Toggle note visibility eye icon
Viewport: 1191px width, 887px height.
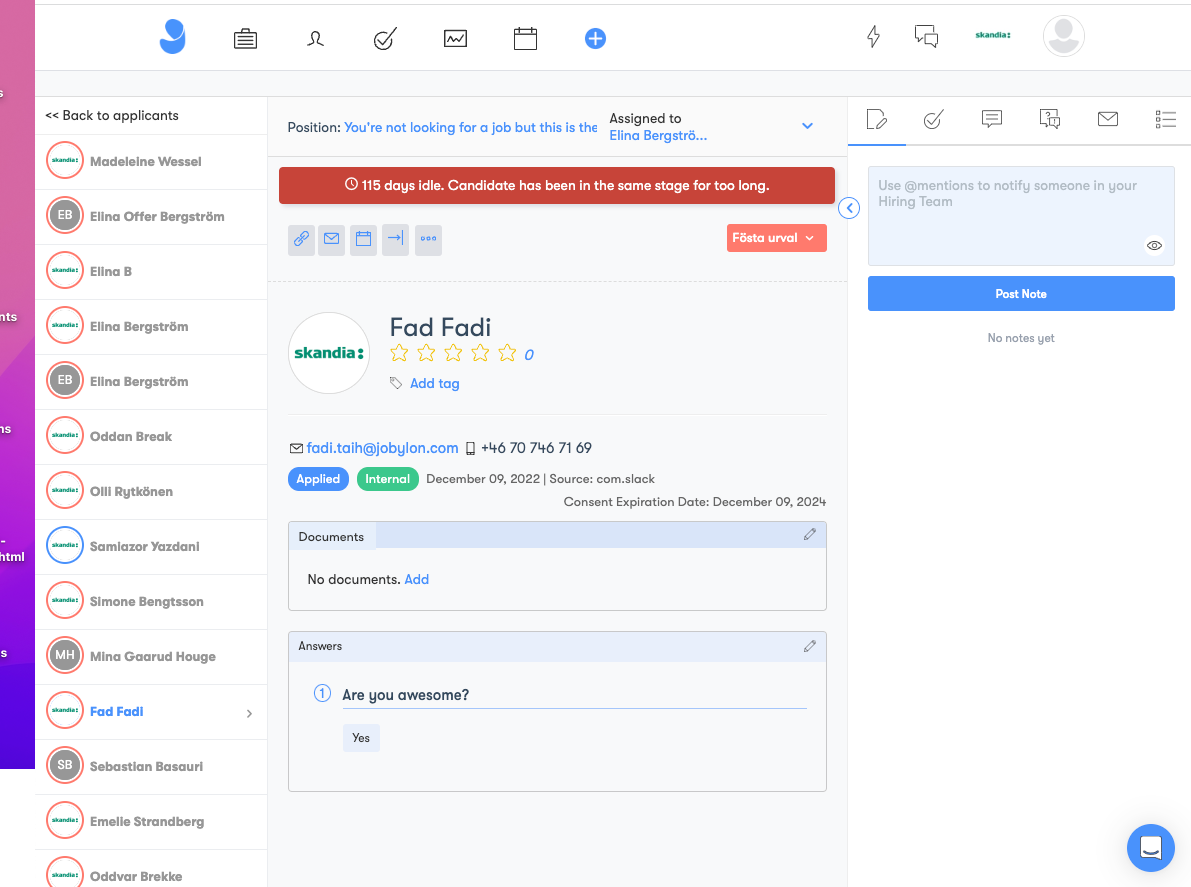(x=1154, y=245)
